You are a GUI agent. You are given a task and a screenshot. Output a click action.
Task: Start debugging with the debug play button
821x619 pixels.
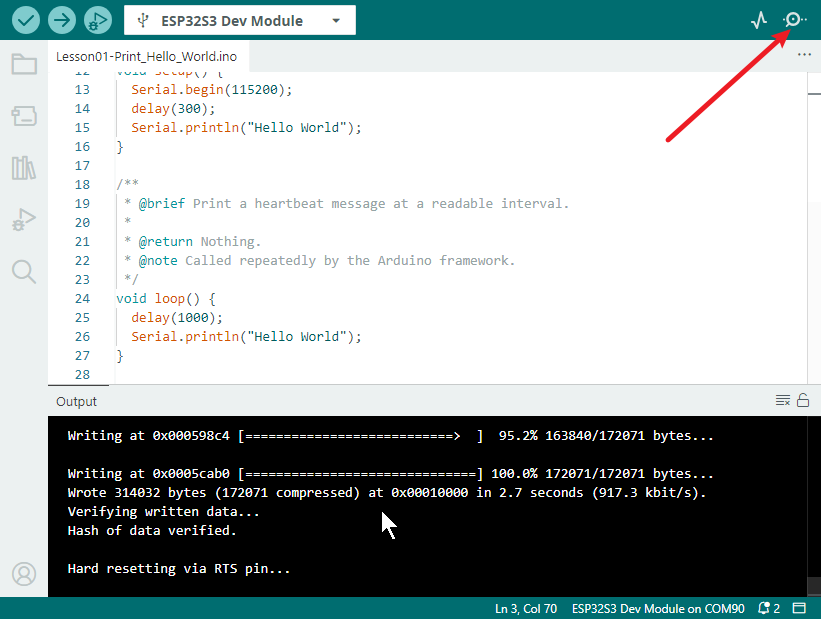click(x=98, y=20)
